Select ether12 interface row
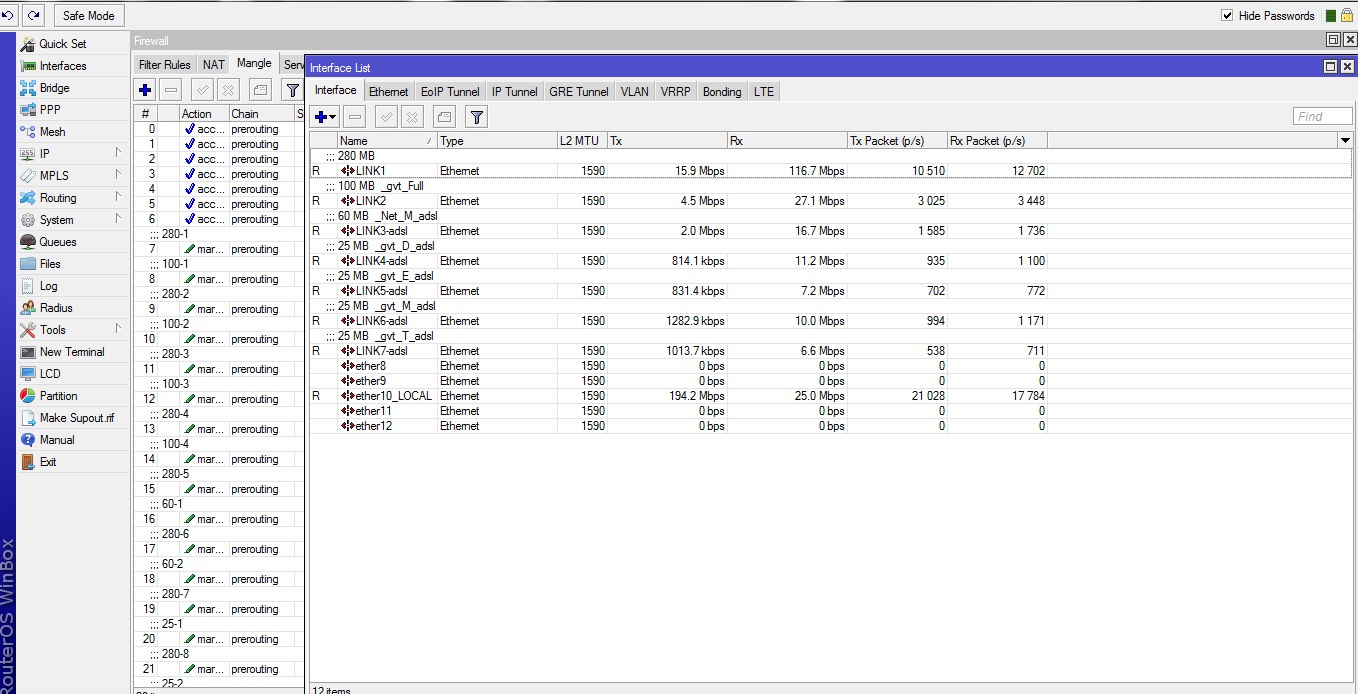This screenshot has height=694, width=1358. coord(830,426)
